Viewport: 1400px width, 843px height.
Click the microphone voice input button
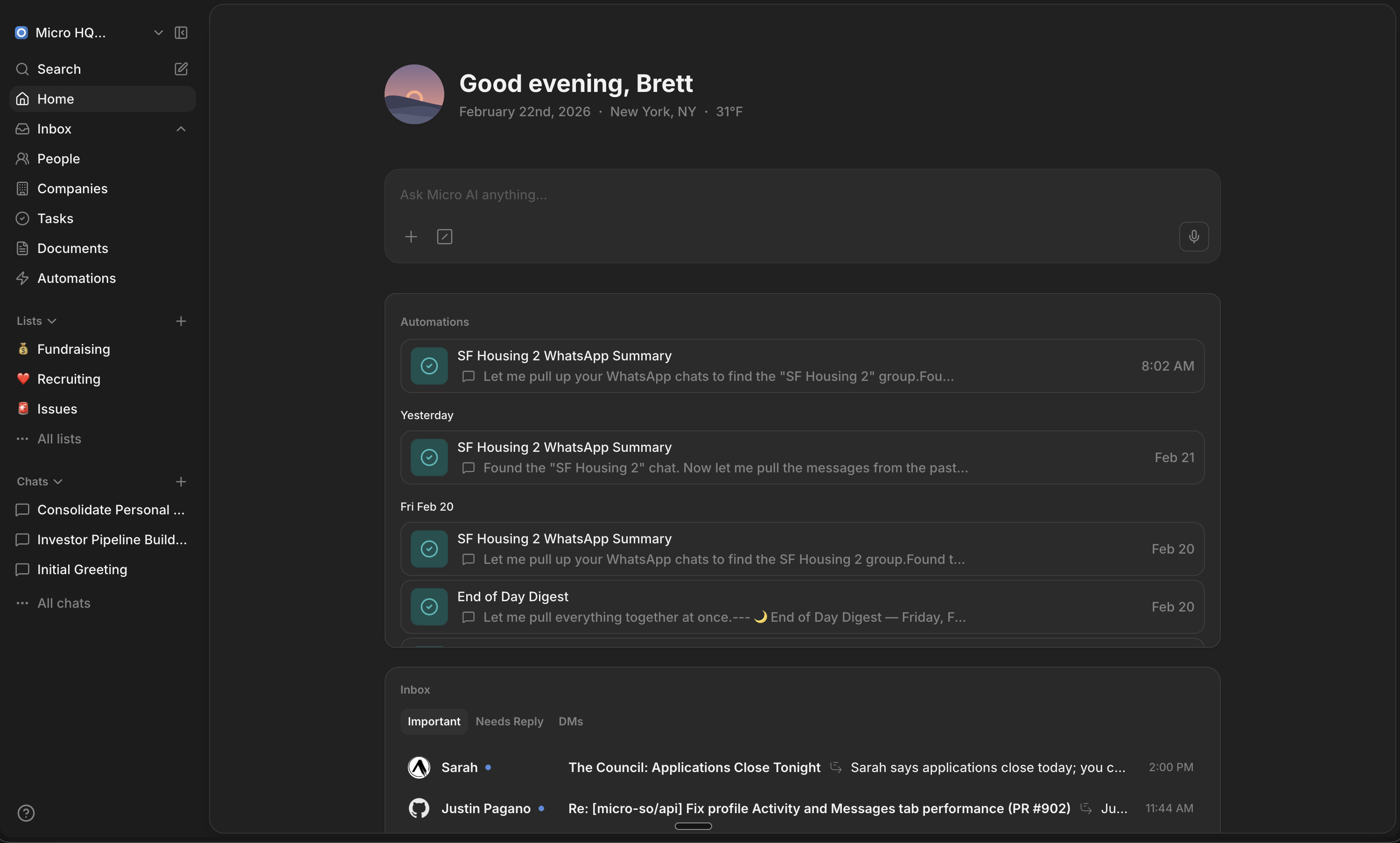click(1193, 236)
